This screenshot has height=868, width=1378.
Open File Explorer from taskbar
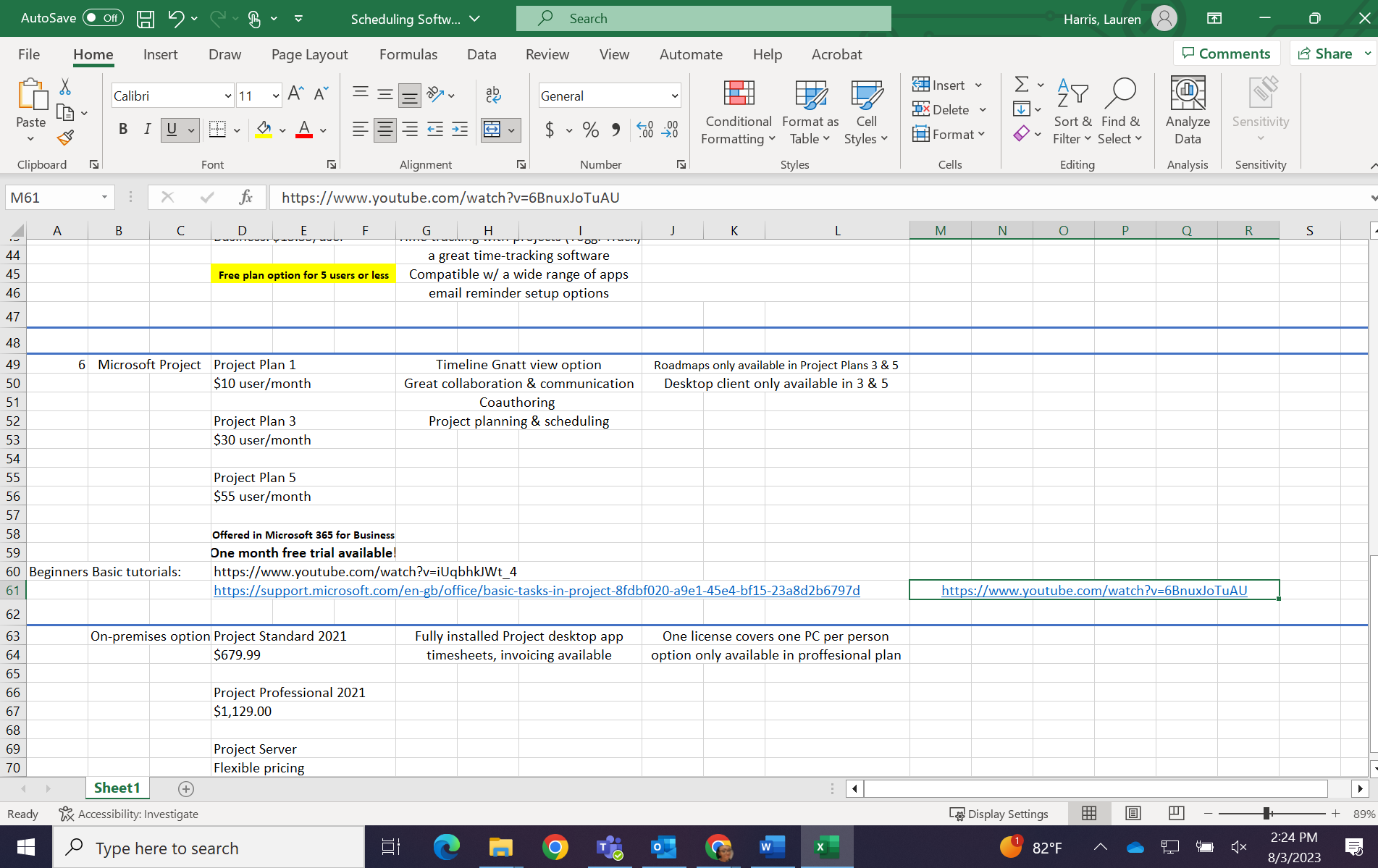(501, 847)
